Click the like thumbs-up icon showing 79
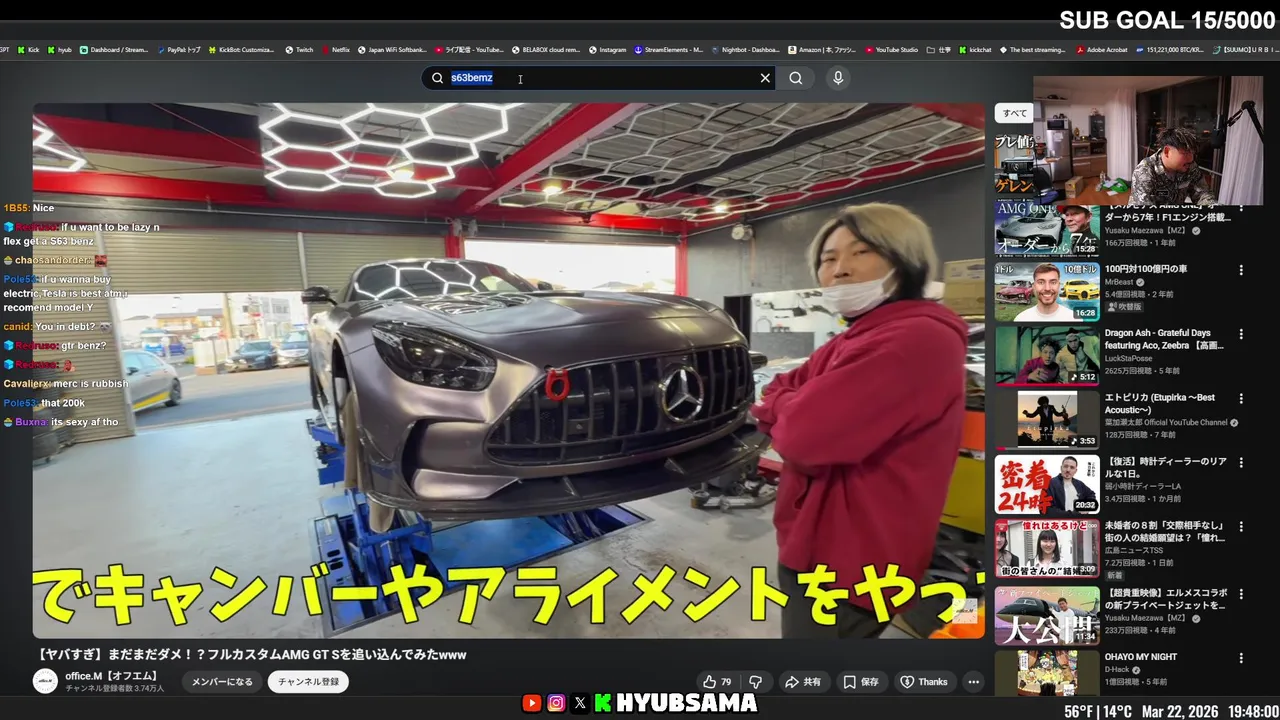The height and width of the screenshot is (720, 1280). click(x=717, y=682)
